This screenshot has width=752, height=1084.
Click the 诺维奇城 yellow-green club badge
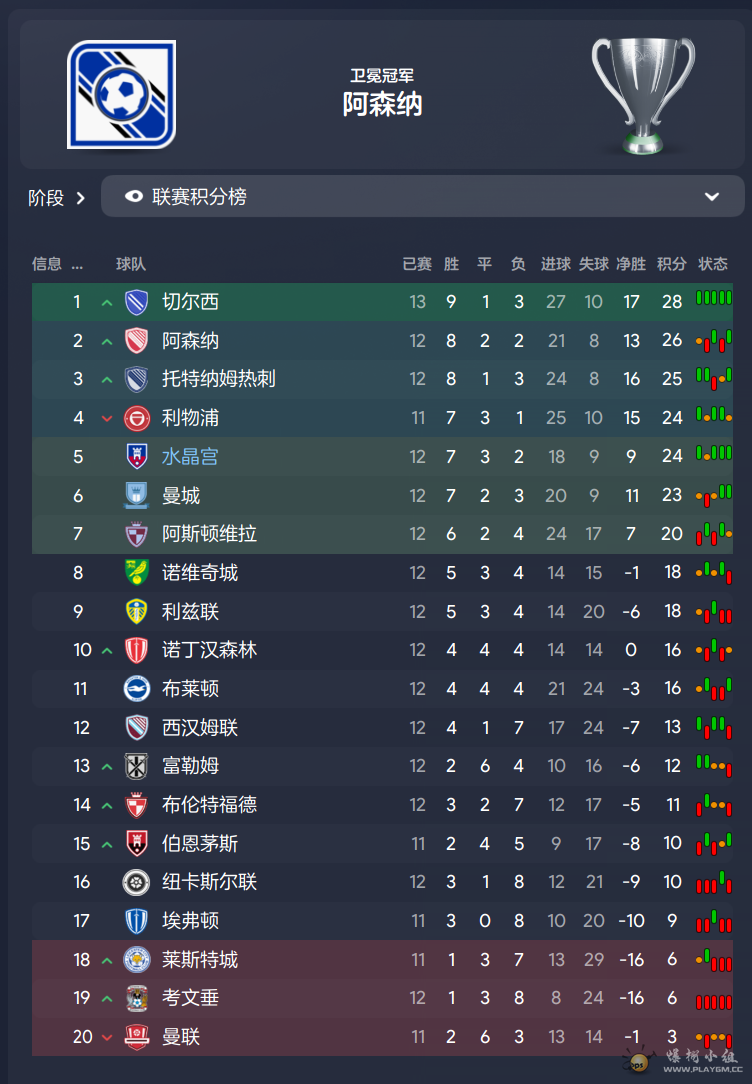click(x=136, y=572)
